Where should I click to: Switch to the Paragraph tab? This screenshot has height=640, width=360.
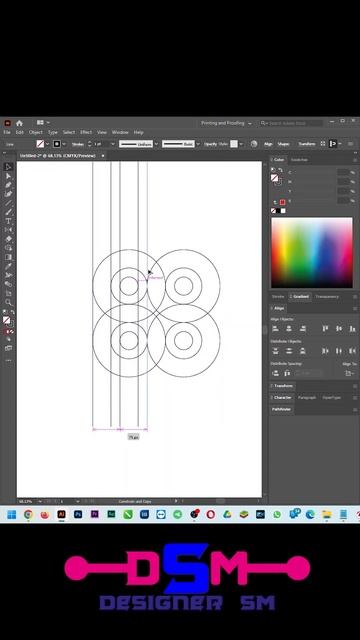[x=307, y=398]
